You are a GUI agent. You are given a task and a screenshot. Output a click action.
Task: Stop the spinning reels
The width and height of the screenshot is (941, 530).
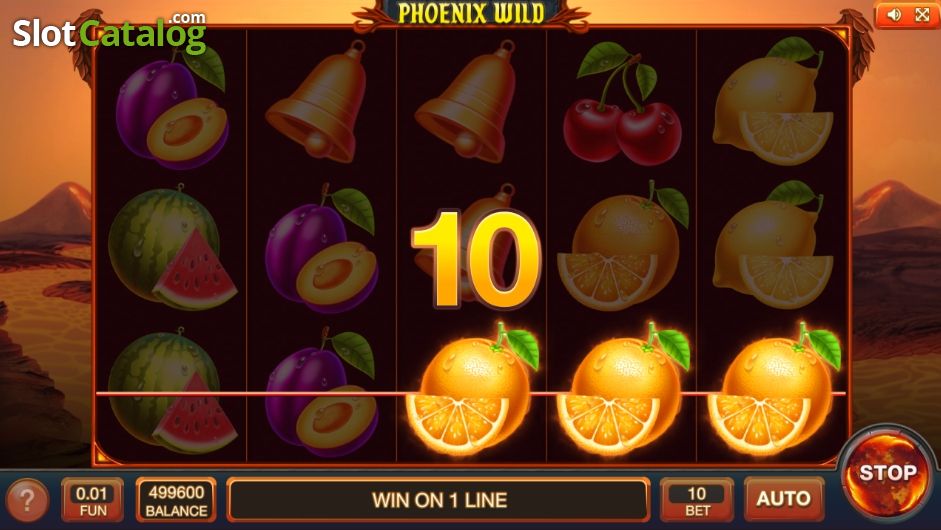pos(888,472)
